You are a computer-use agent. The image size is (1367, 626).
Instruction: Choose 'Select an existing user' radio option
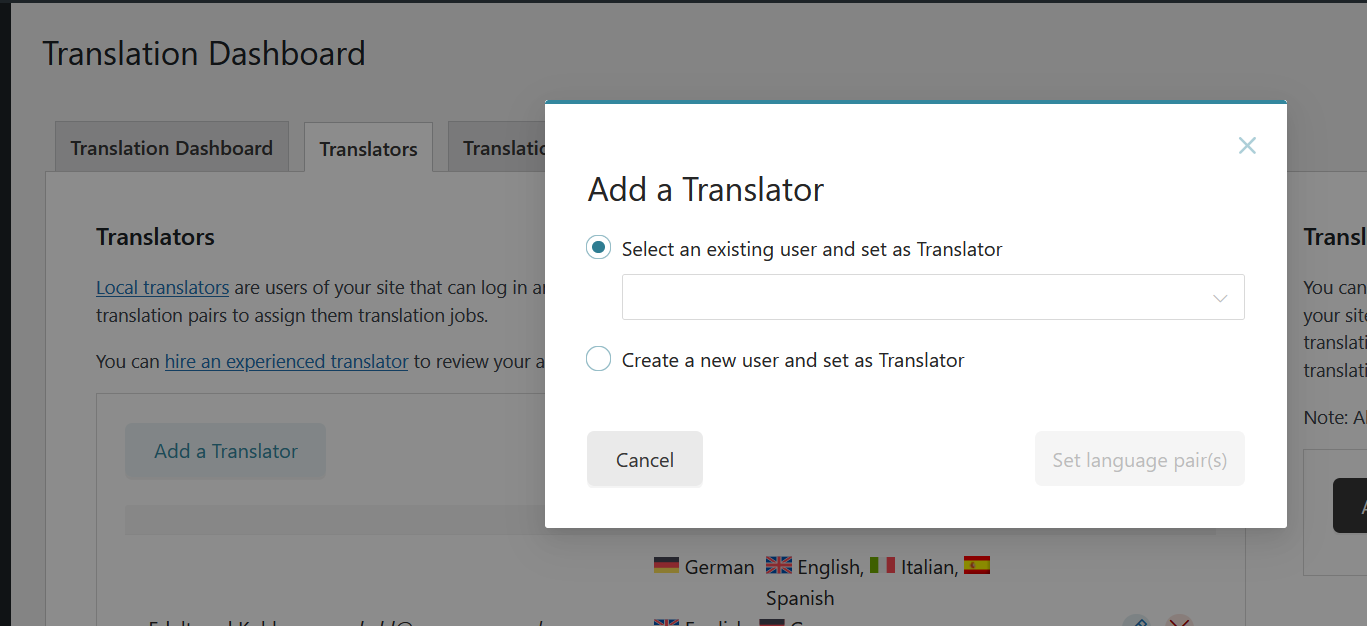[x=599, y=248]
